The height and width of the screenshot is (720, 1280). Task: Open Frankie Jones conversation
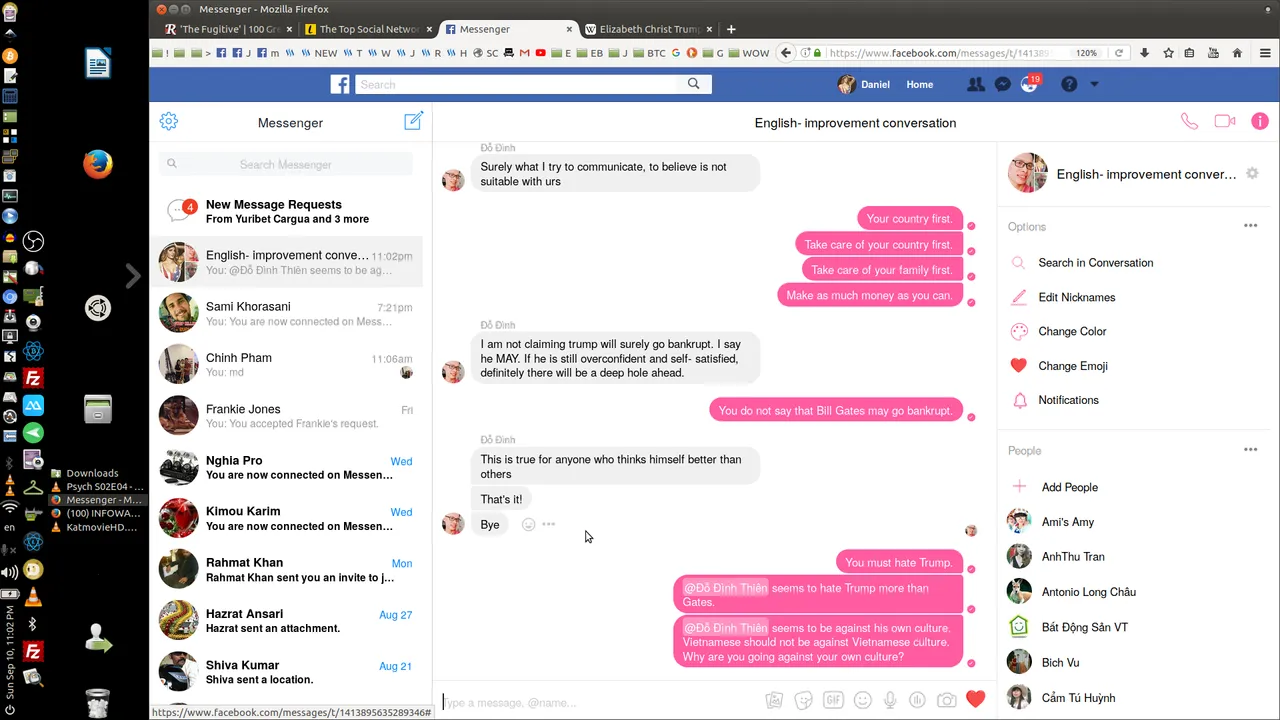[x=286, y=416]
